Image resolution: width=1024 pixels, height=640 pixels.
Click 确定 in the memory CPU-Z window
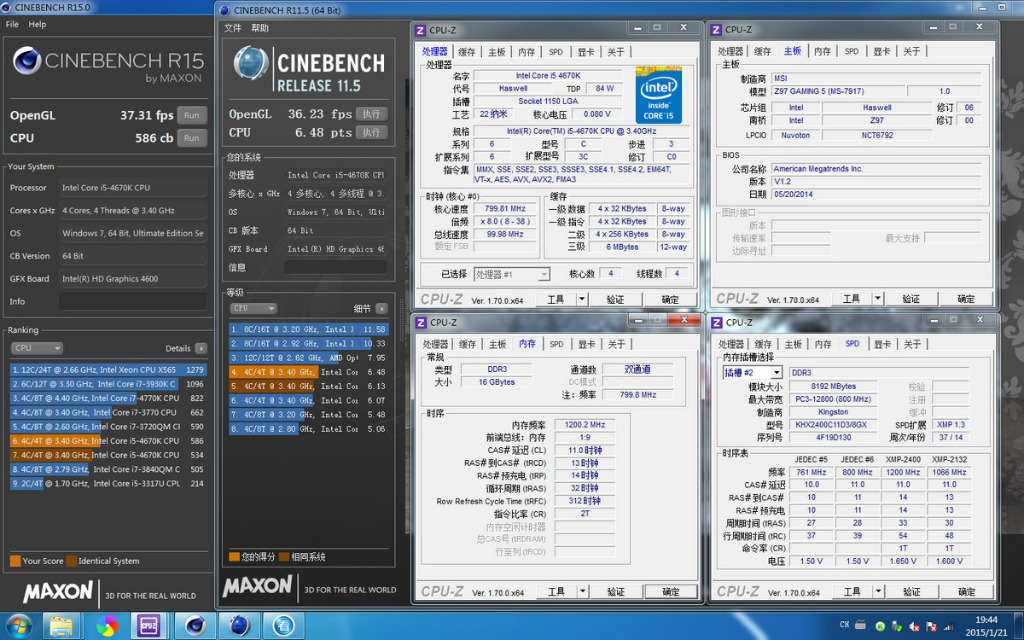click(671, 592)
